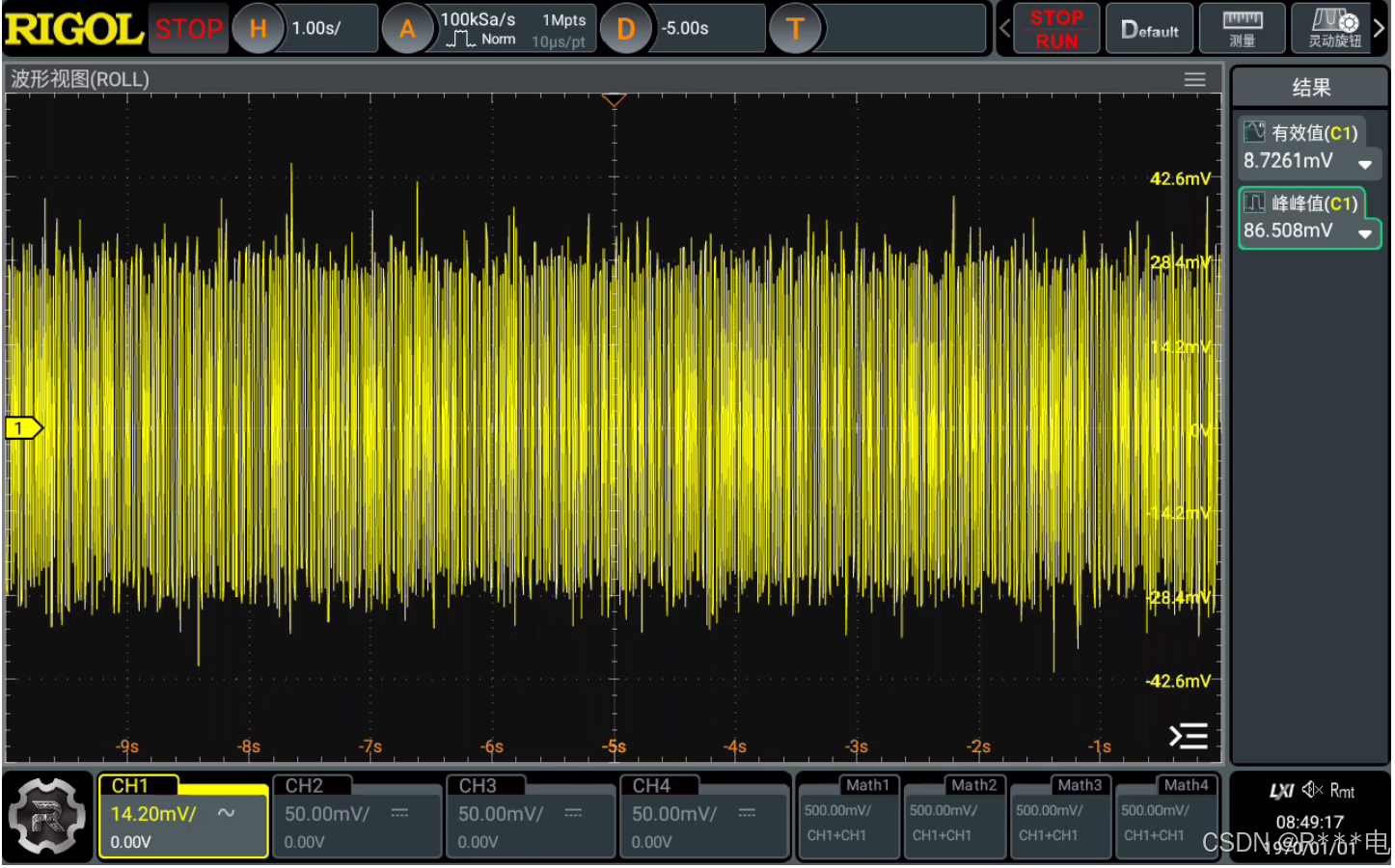Open the list icon in waveform corner
The width and height of the screenshot is (1395, 868).
point(1189,737)
